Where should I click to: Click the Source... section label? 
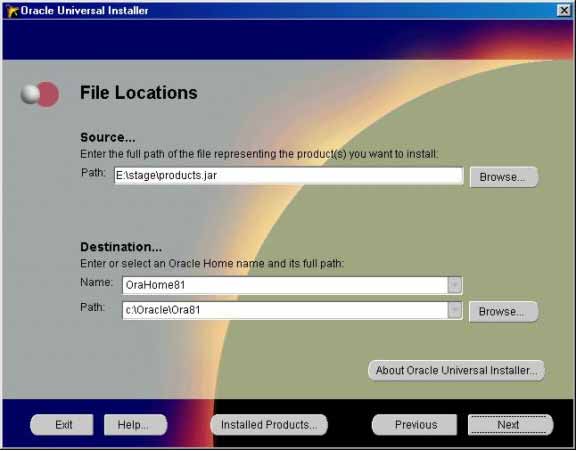click(108, 137)
